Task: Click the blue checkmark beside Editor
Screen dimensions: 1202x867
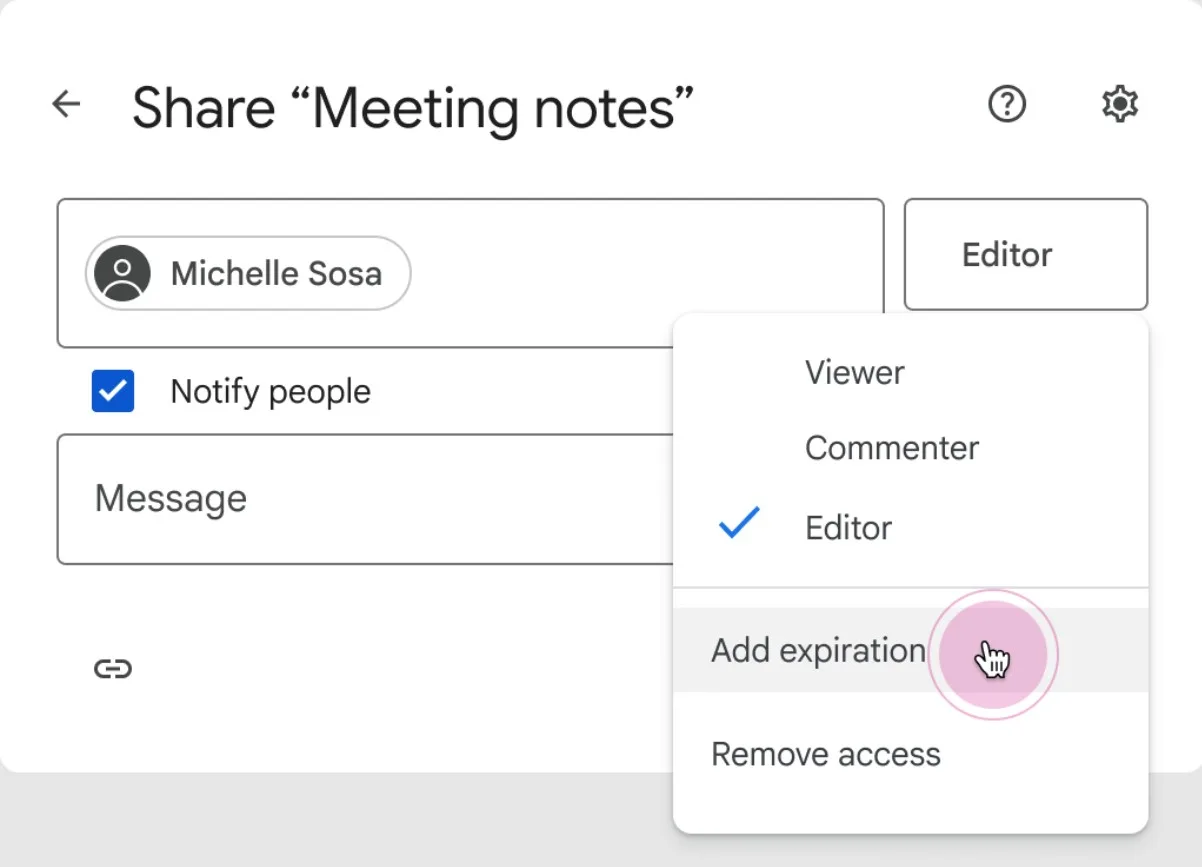Action: click(737, 523)
